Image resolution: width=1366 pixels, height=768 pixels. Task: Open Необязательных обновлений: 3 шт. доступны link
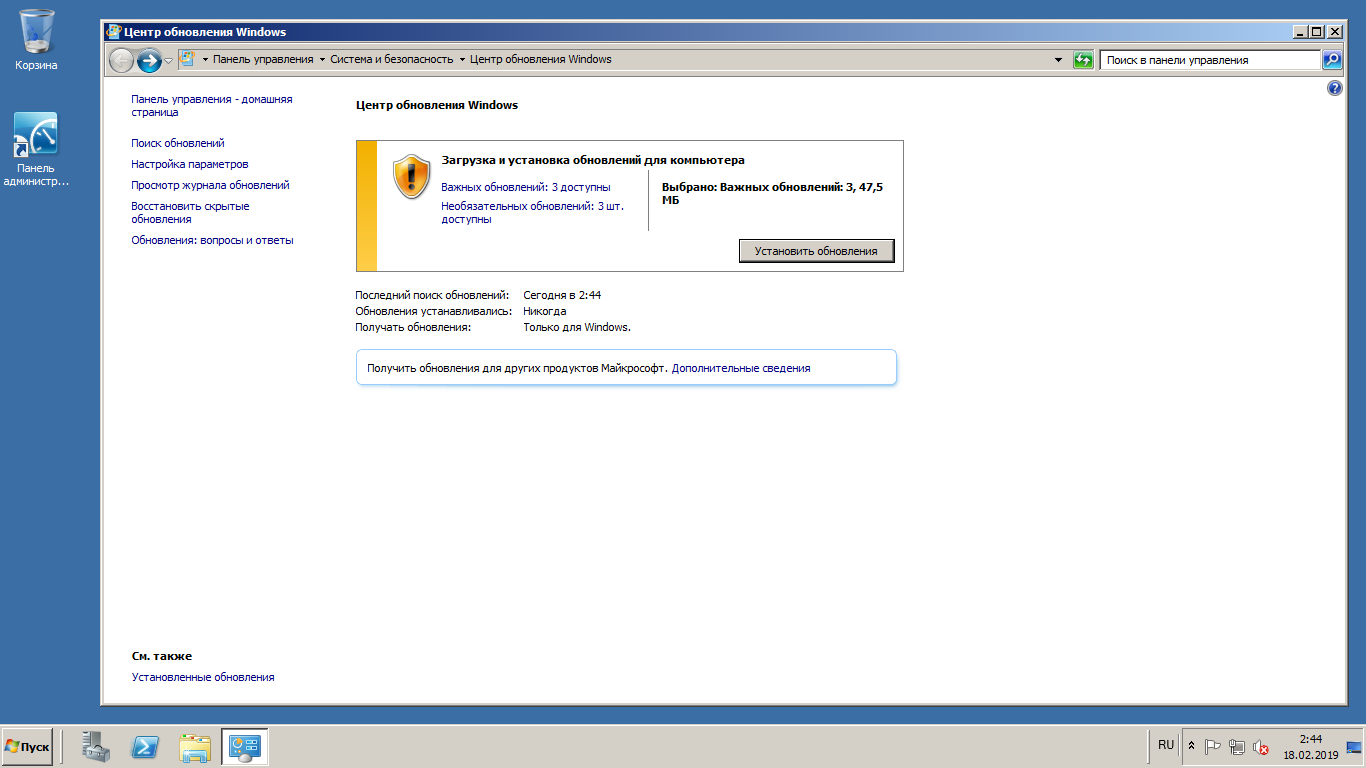click(x=533, y=212)
